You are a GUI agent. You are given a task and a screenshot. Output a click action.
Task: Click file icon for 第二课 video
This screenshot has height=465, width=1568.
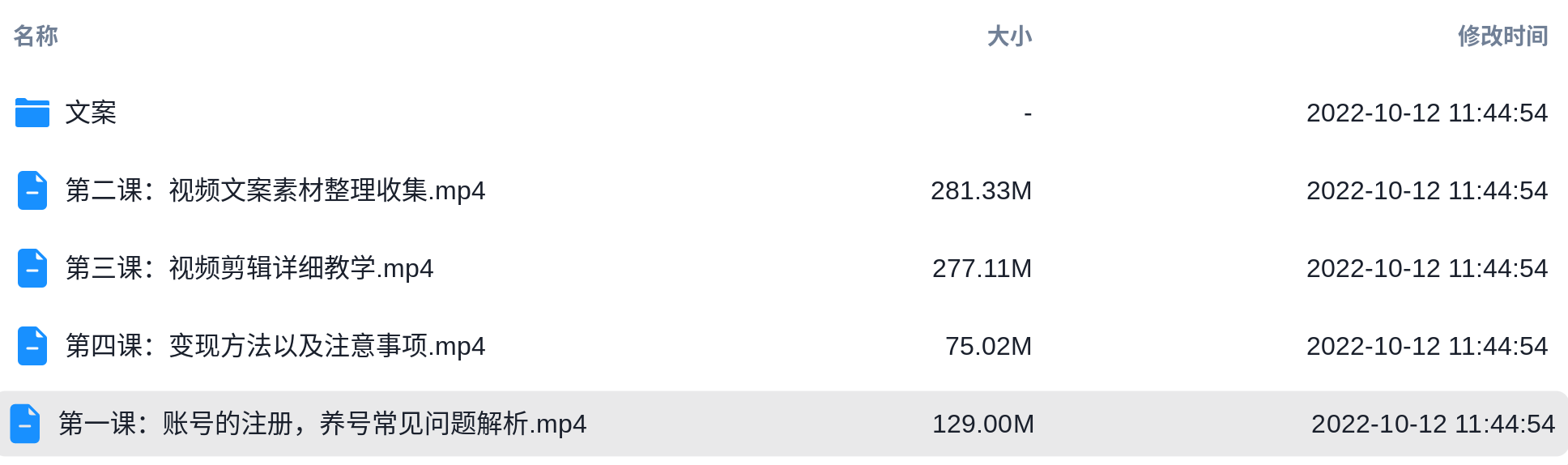[x=32, y=190]
